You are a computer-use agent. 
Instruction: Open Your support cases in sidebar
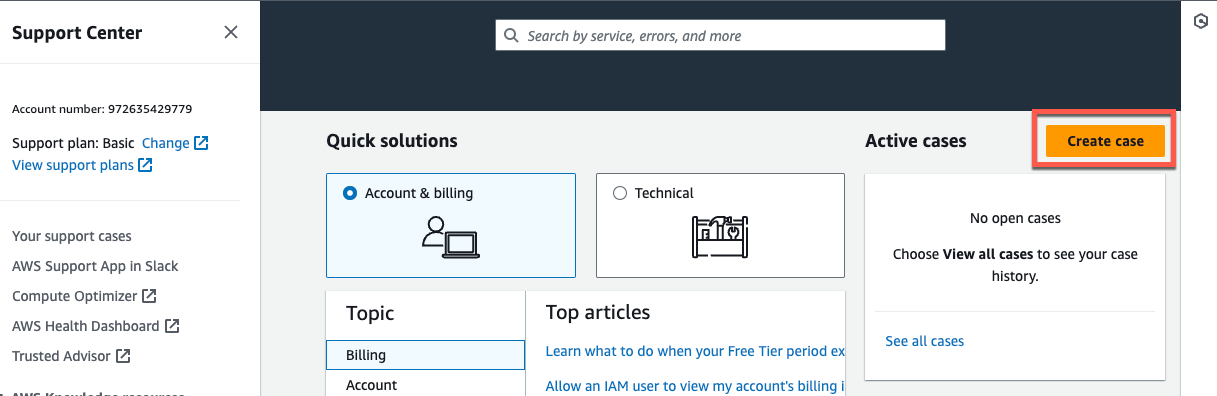[x=72, y=236]
